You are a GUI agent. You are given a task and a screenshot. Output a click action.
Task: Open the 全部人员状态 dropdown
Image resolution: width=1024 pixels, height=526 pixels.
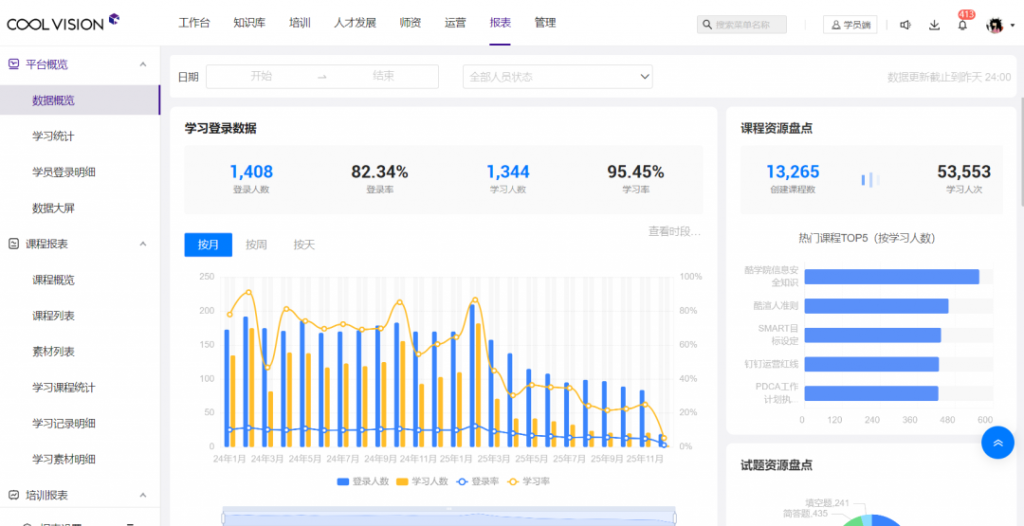coord(557,77)
